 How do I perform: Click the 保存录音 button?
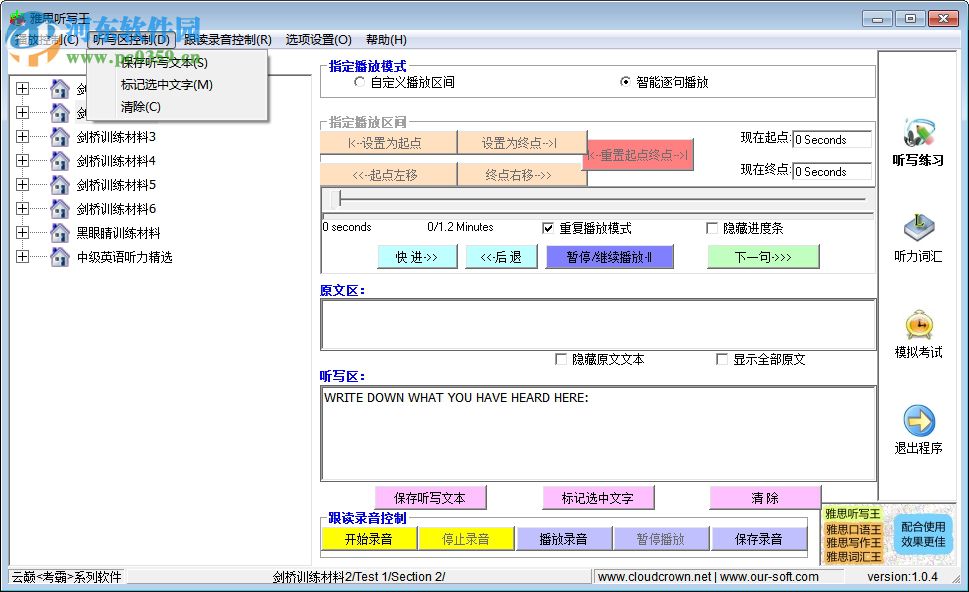(x=759, y=539)
